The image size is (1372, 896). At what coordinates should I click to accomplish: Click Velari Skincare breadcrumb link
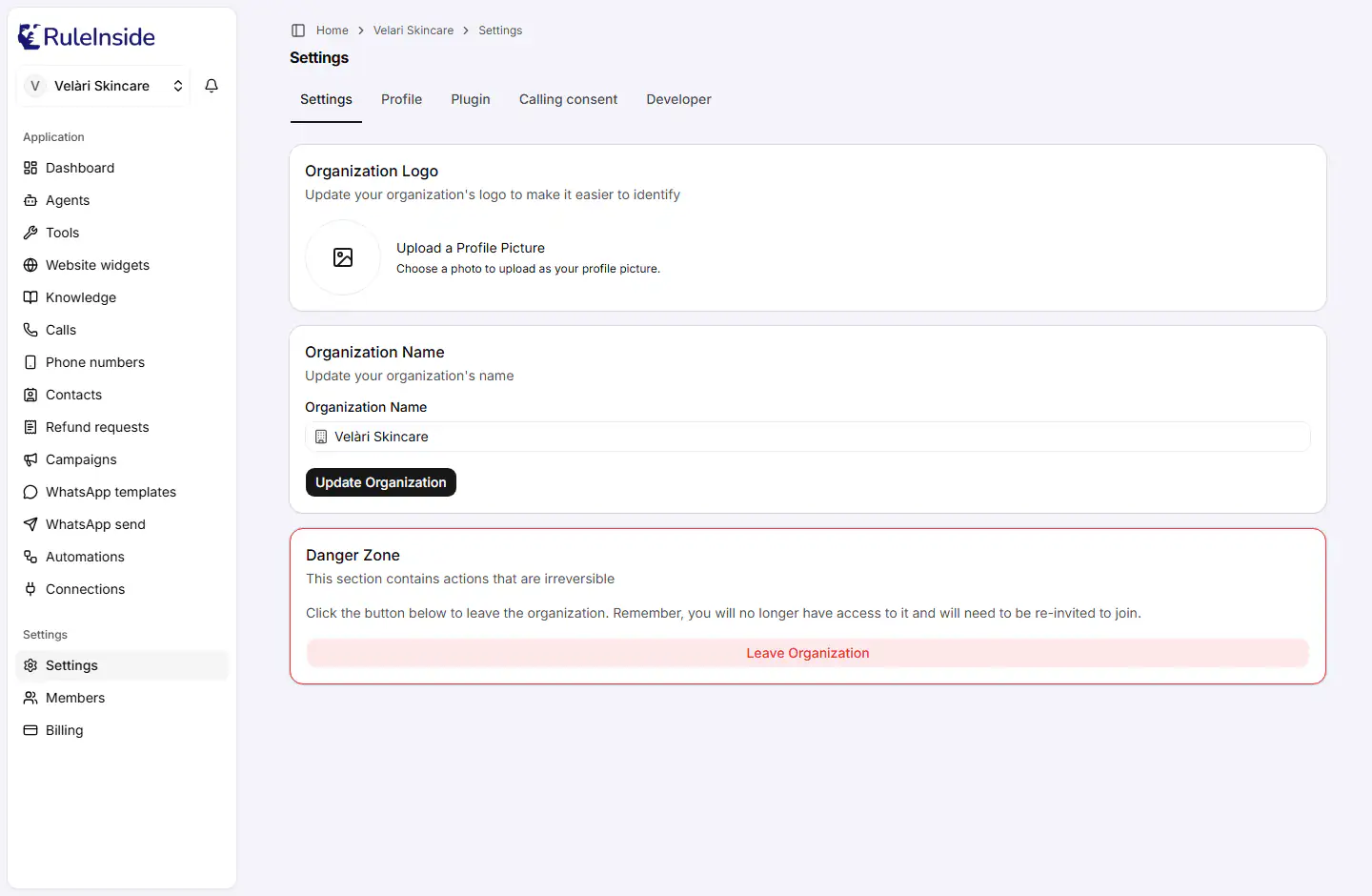coord(414,31)
